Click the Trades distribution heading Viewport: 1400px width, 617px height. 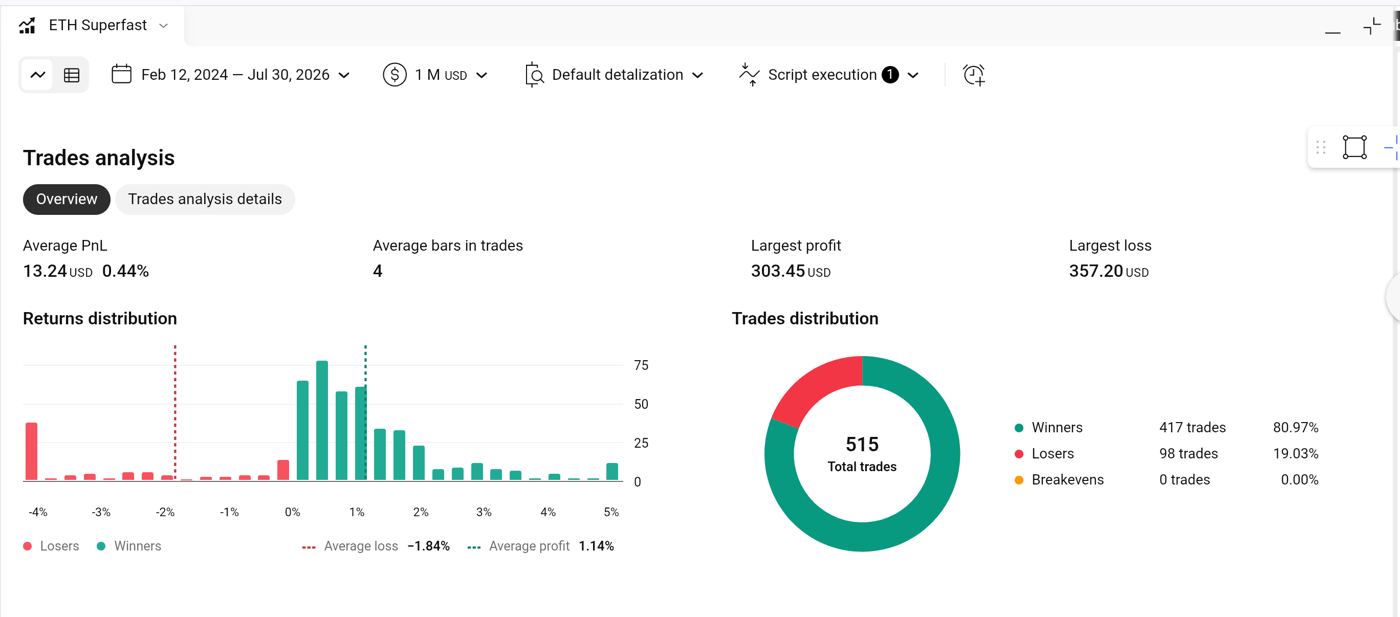pos(805,319)
